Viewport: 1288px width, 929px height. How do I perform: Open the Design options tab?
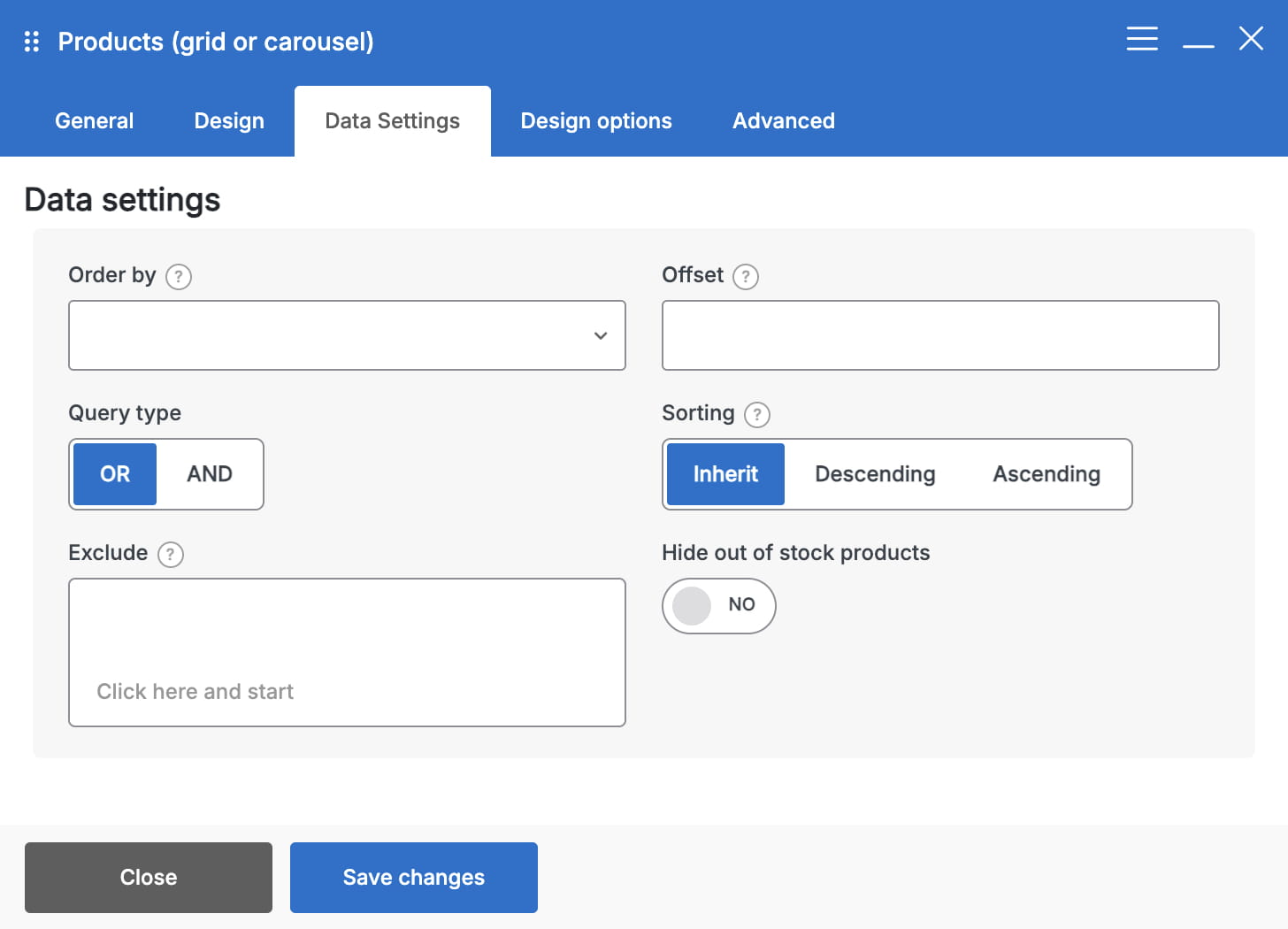click(x=596, y=121)
